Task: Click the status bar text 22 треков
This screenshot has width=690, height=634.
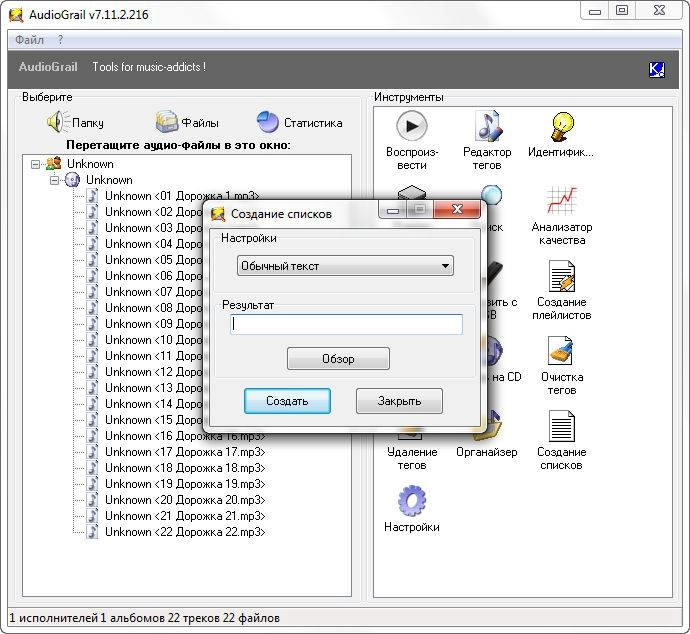Action: [194, 618]
